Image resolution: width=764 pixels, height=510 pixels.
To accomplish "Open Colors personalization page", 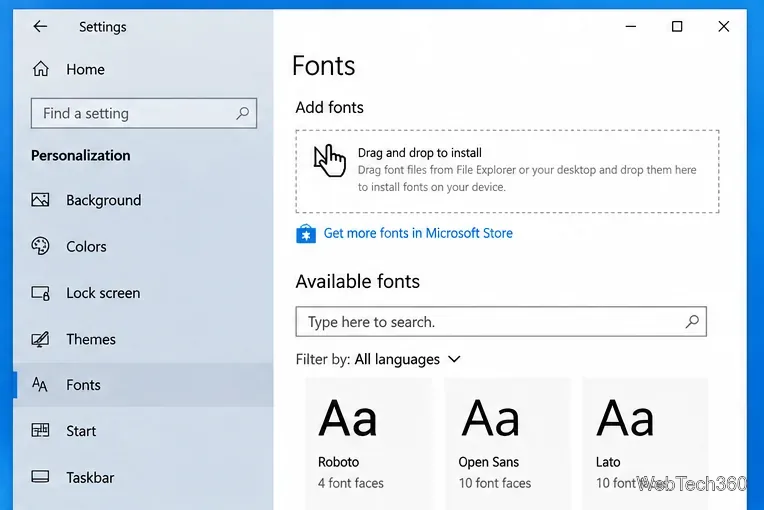I will pyautogui.click(x=143, y=246).
